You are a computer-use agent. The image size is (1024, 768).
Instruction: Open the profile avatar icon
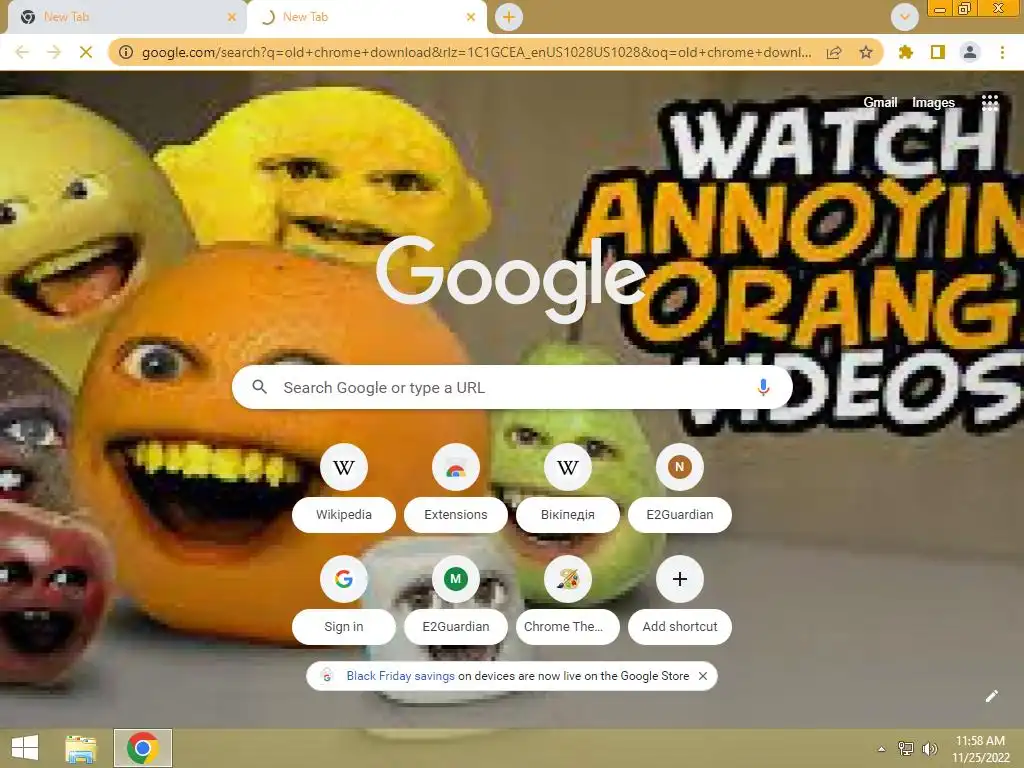click(x=970, y=52)
